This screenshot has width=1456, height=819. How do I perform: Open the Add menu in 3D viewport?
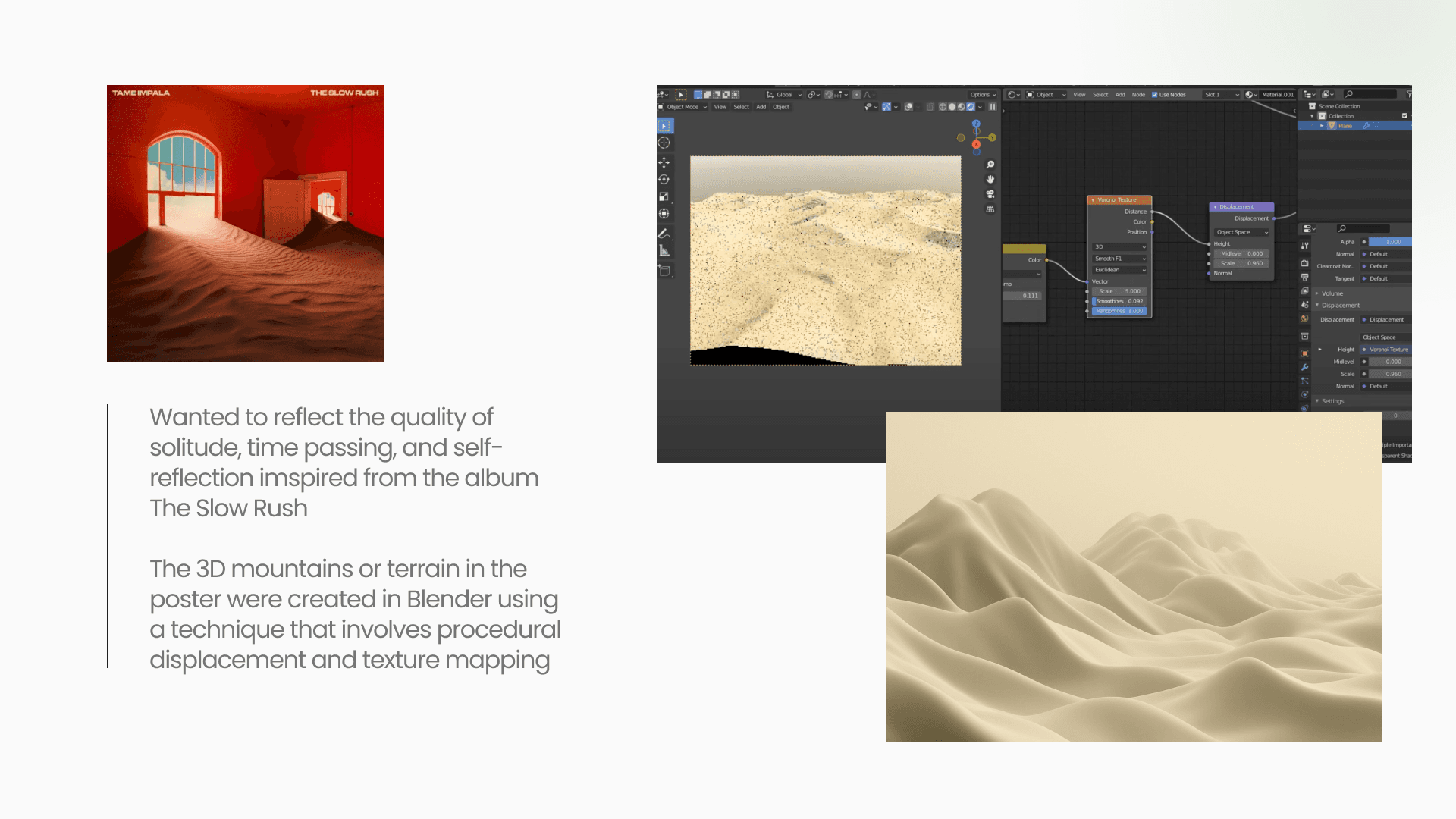point(761,107)
